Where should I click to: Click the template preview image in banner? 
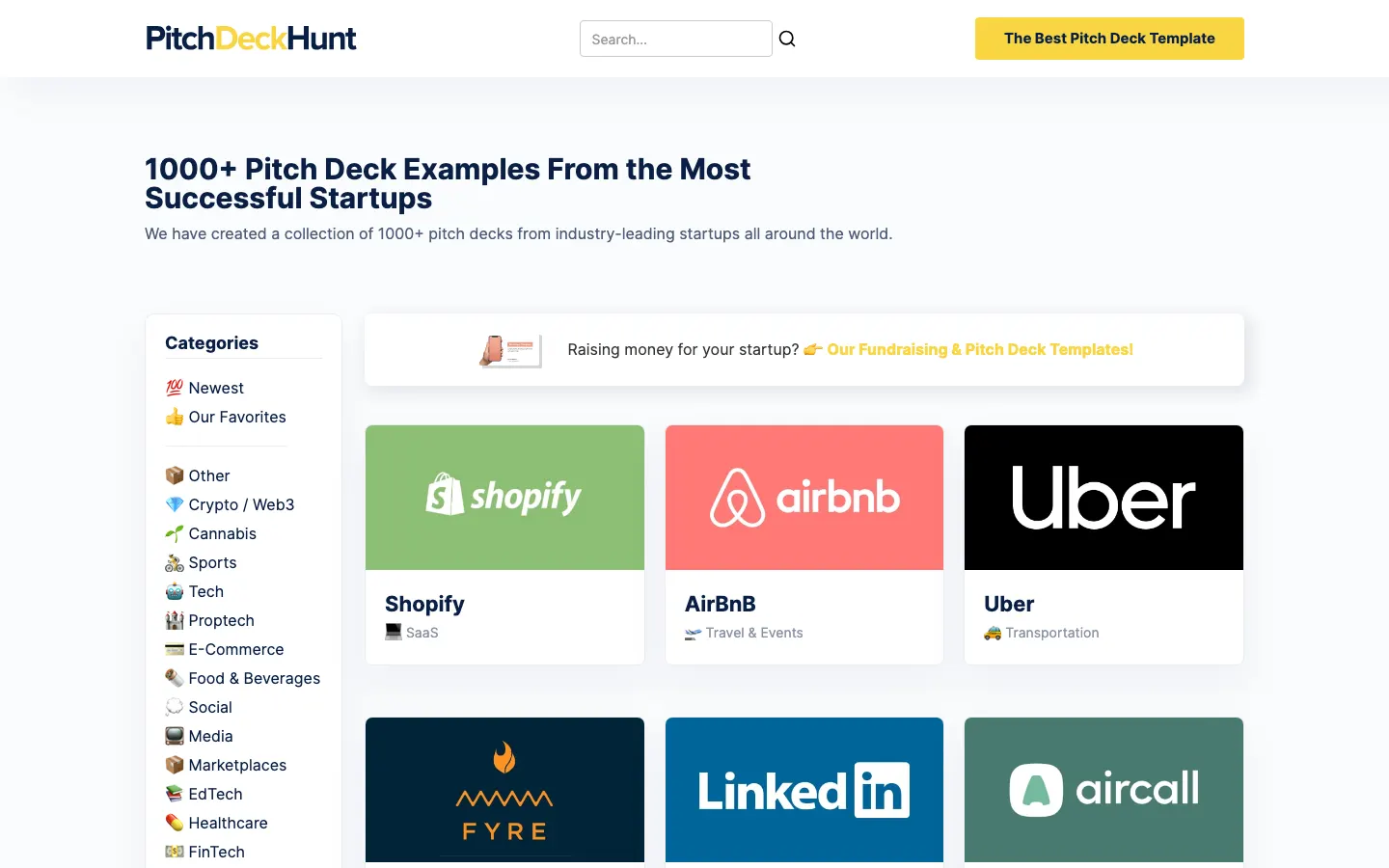510,350
